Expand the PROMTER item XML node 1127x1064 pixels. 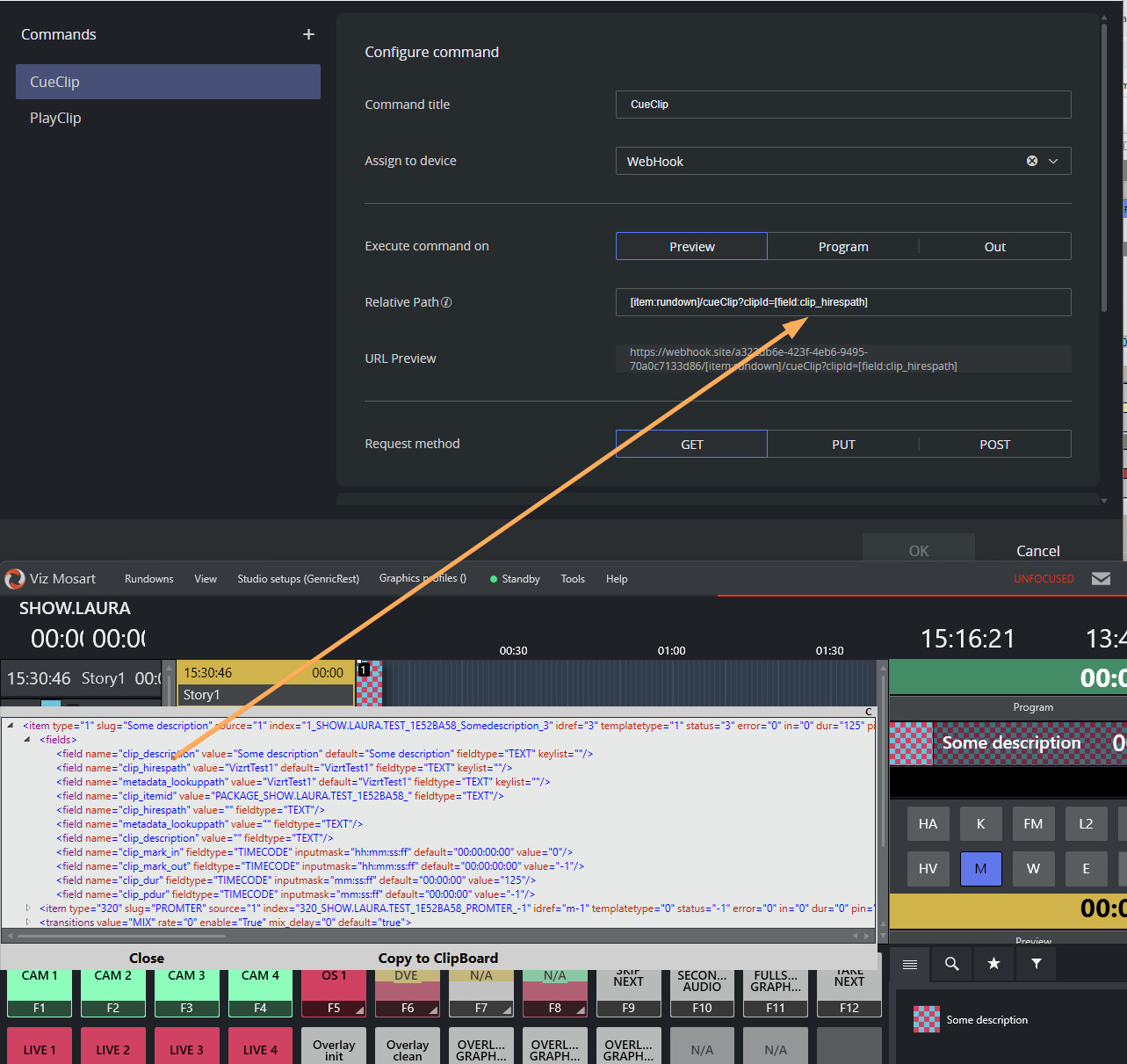click(x=27, y=908)
